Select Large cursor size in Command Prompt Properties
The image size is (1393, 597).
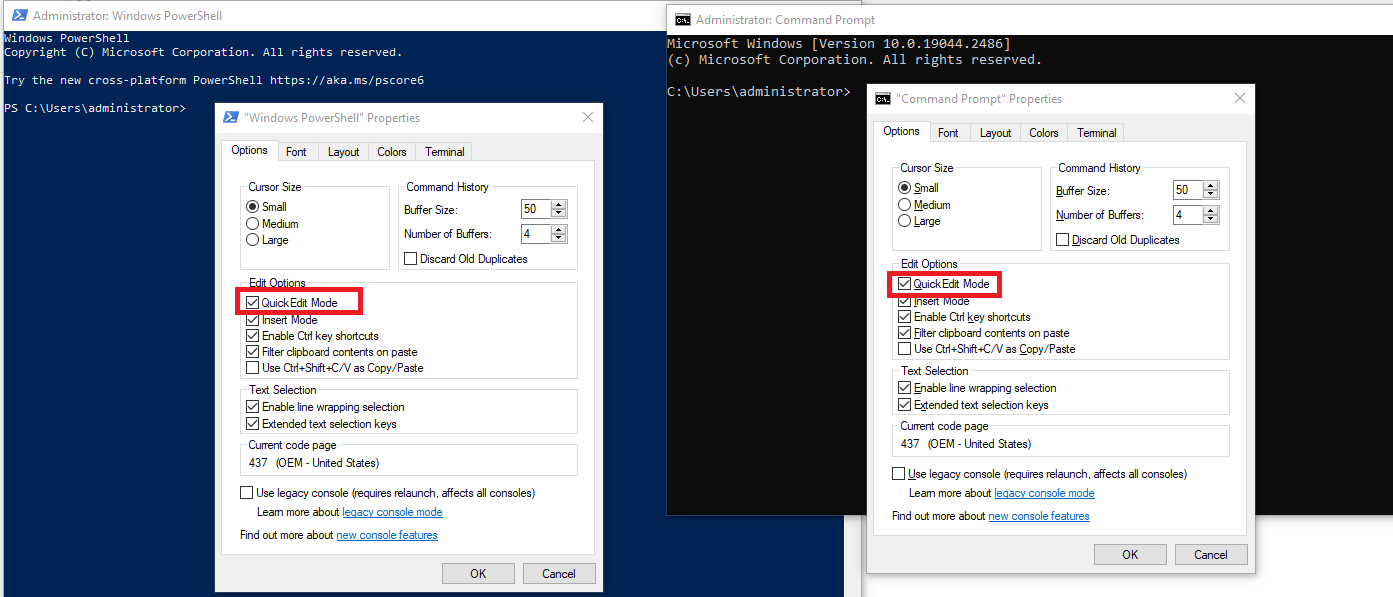(905, 221)
